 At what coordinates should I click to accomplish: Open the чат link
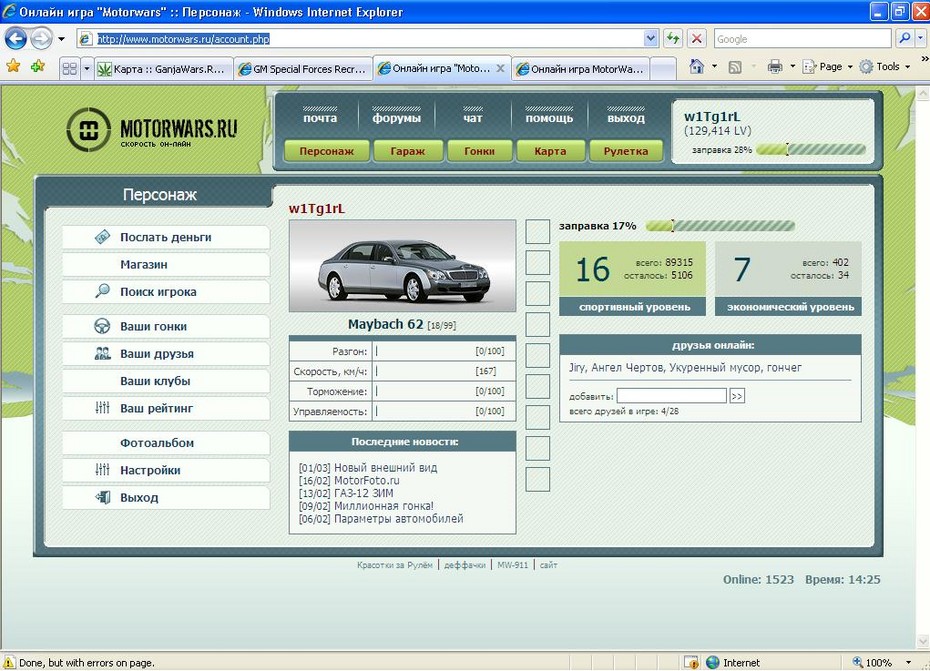tap(473, 118)
